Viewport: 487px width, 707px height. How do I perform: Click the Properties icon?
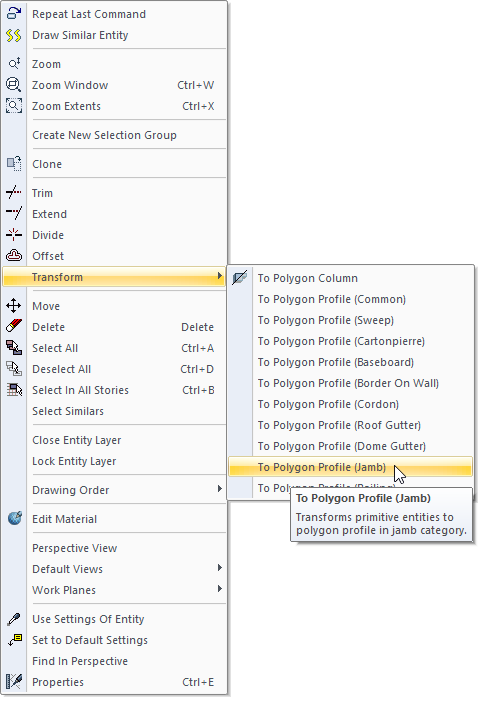tap(14, 682)
